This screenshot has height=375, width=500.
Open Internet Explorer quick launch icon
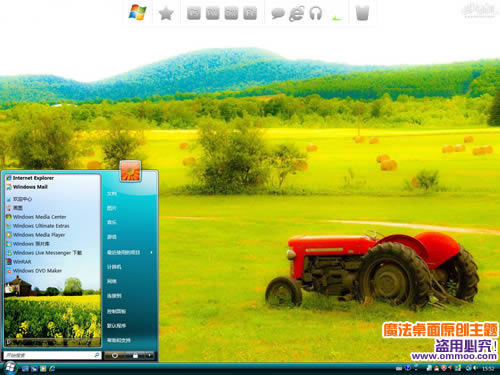click(52, 369)
